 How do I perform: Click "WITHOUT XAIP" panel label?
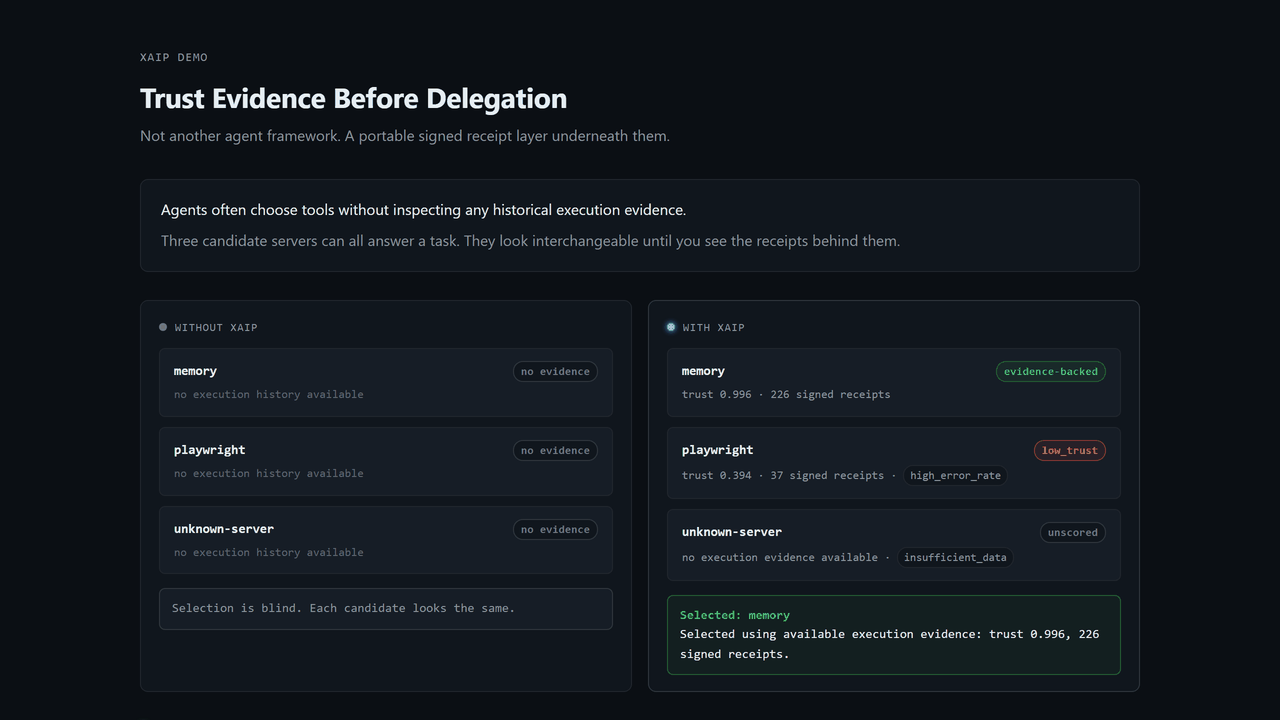(216, 328)
